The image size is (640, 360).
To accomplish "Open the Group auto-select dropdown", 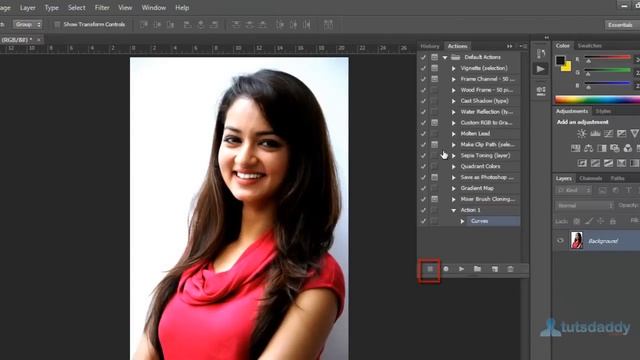I will (27, 24).
